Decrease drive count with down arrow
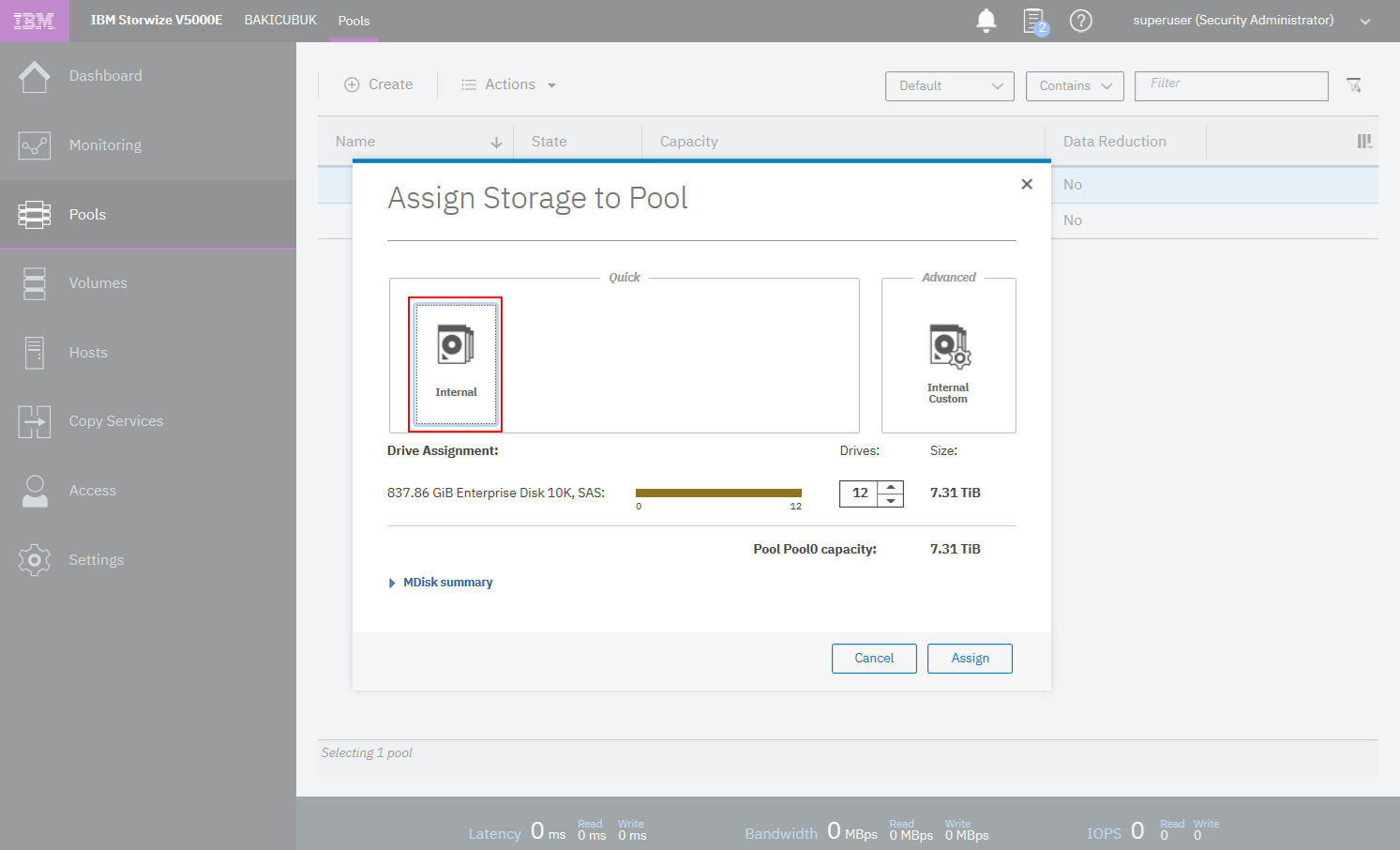1400x850 pixels. coord(891,500)
